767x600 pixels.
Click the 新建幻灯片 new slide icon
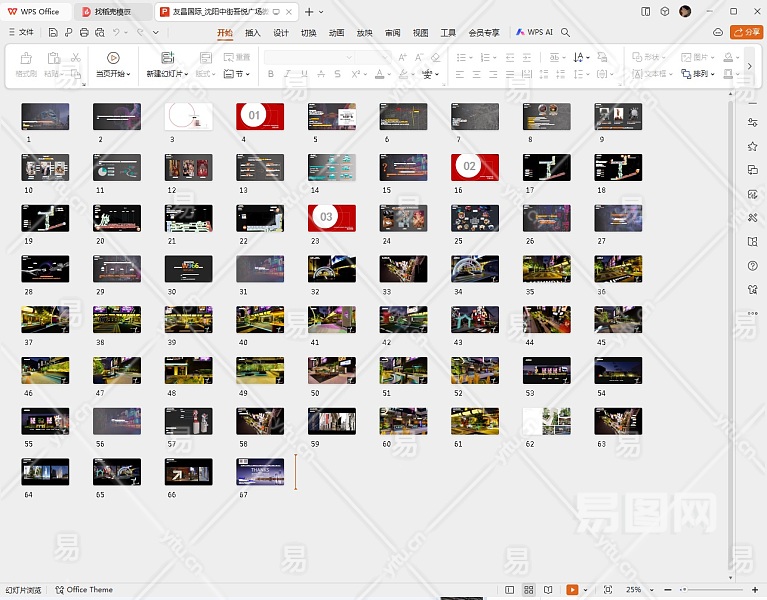pos(167,58)
